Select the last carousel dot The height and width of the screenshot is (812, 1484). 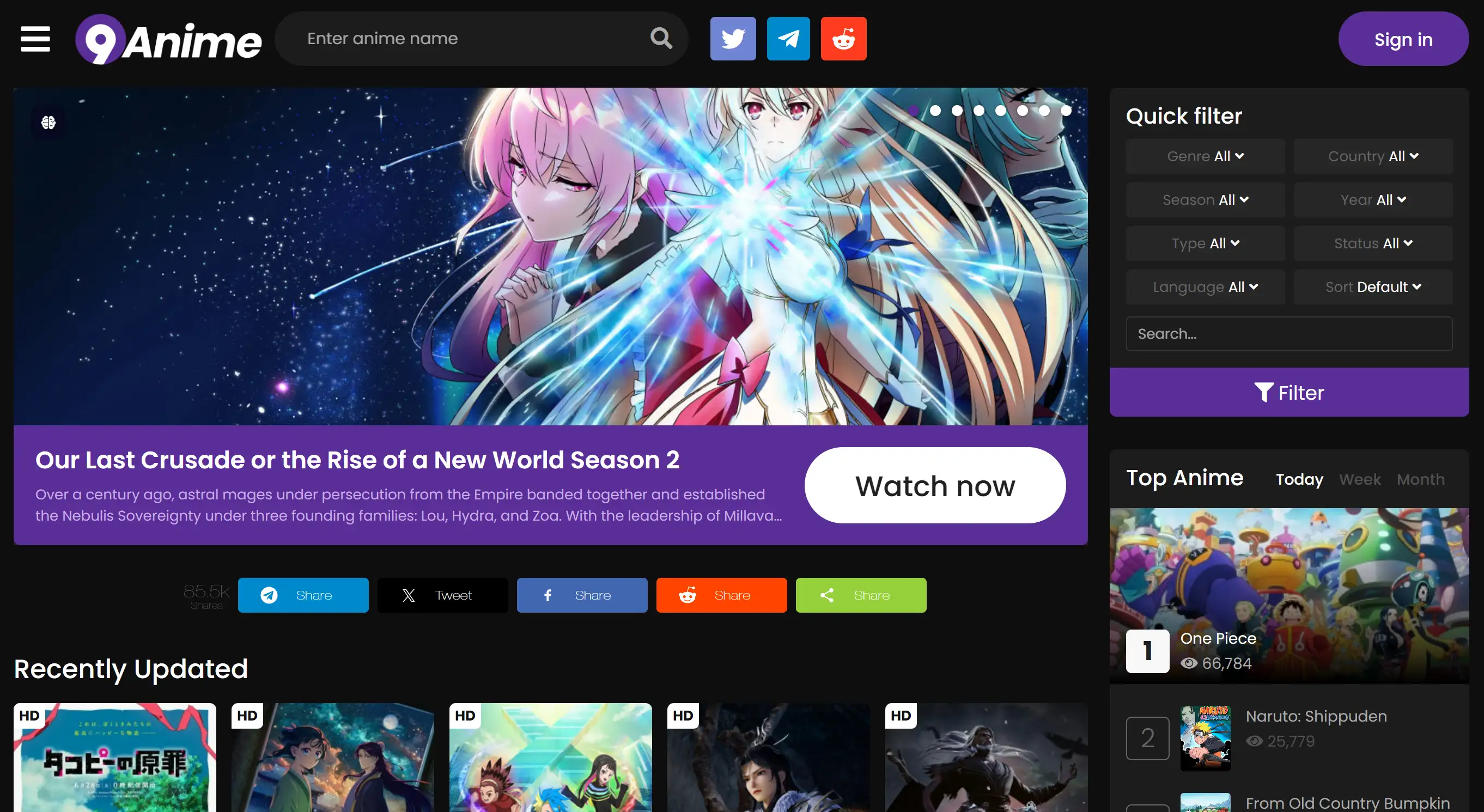point(1066,111)
